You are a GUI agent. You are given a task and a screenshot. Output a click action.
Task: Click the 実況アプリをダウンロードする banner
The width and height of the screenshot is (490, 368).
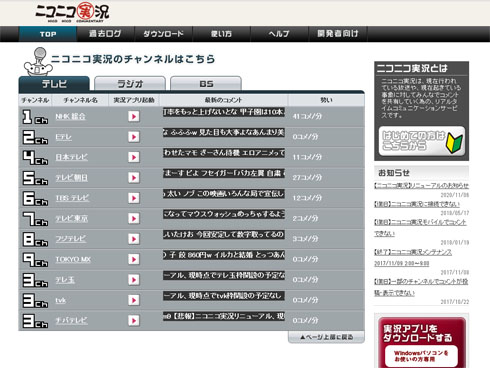pyautogui.click(x=422, y=343)
